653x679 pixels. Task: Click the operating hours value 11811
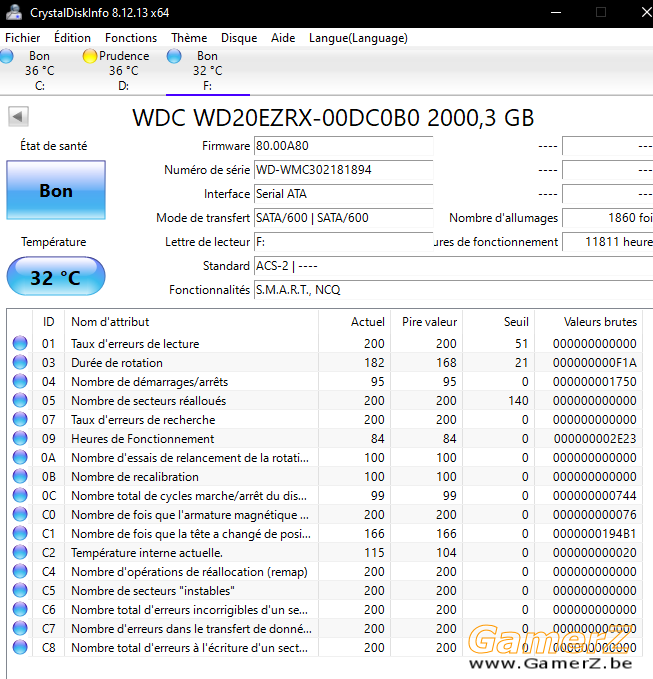pos(608,242)
